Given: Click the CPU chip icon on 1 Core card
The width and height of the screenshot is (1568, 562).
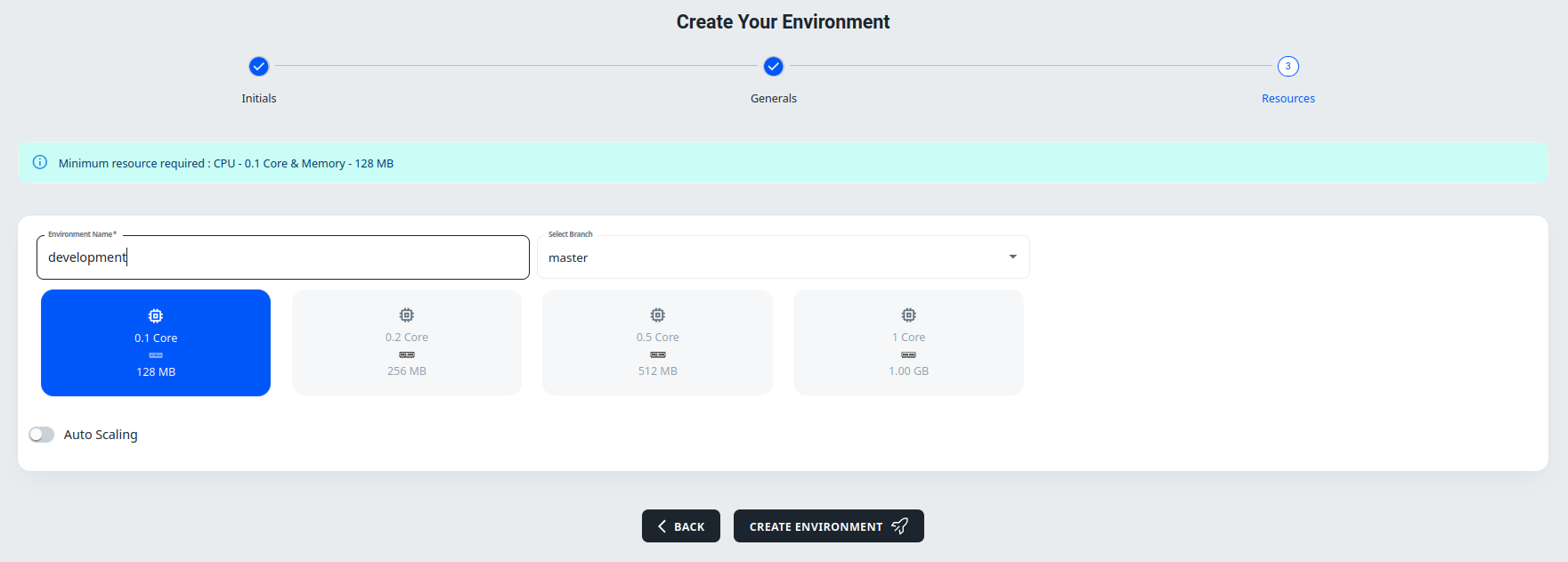Looking at the screenshot, I should (909, 315).
